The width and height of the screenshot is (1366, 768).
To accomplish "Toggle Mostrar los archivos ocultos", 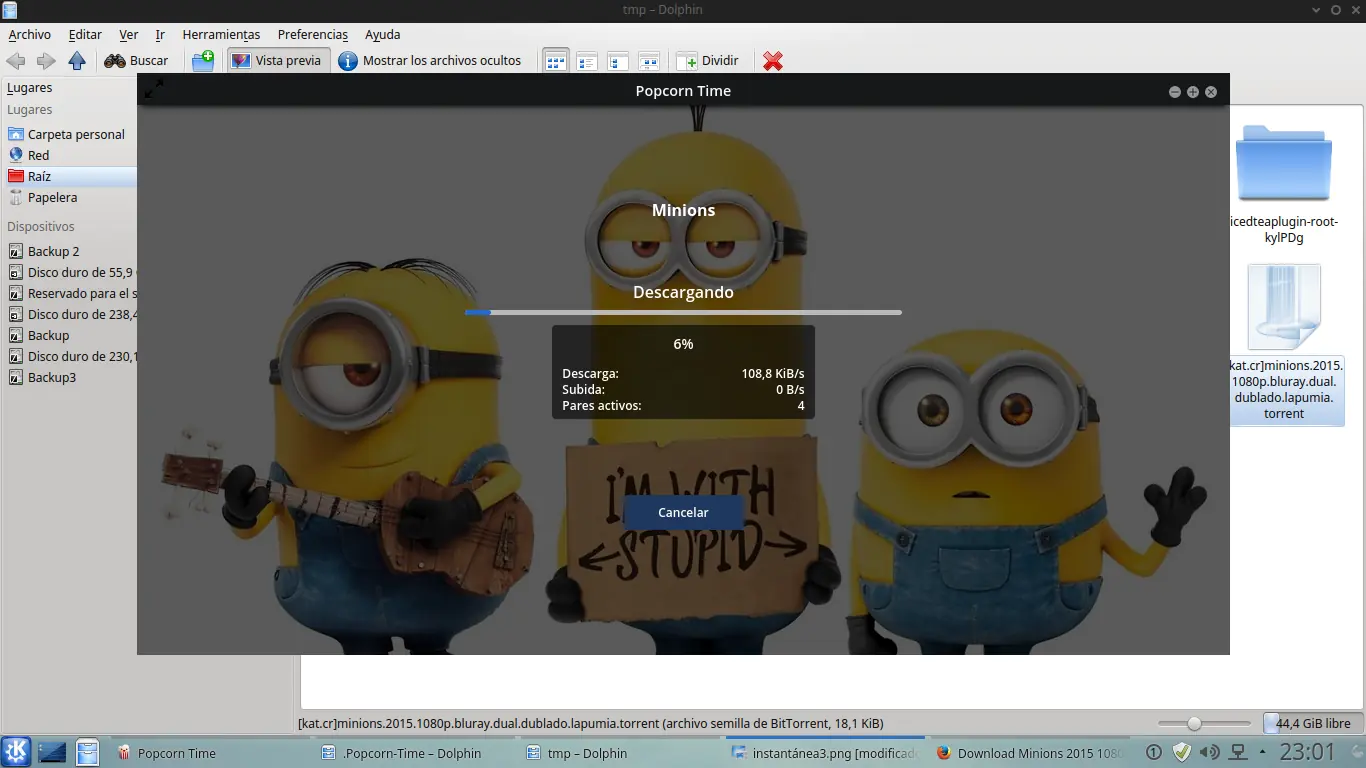I will pyautogui.click(x=430, y=61).
